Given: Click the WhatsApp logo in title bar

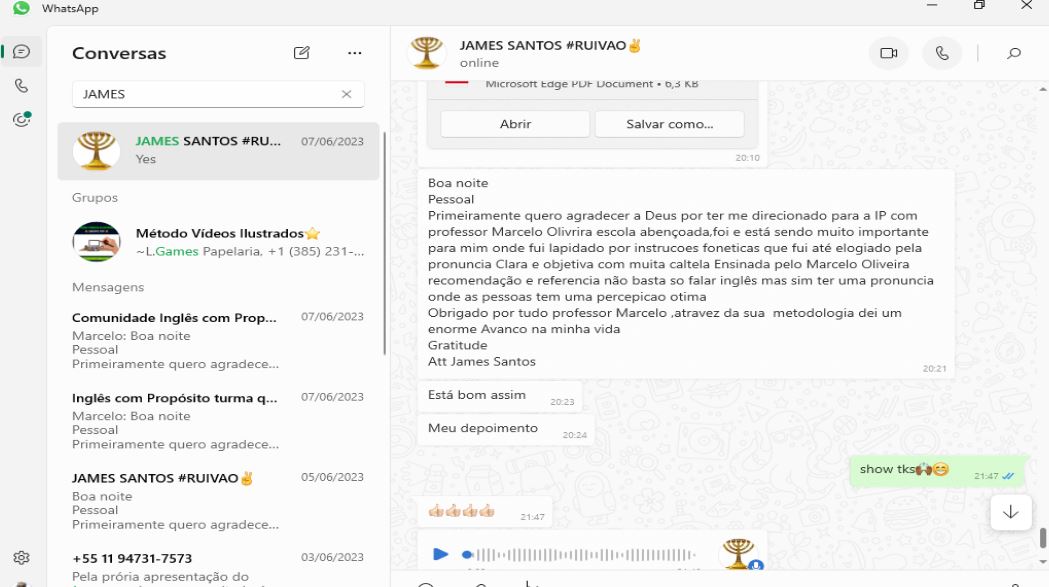Looking at the screenshot, I should [21, 8].
